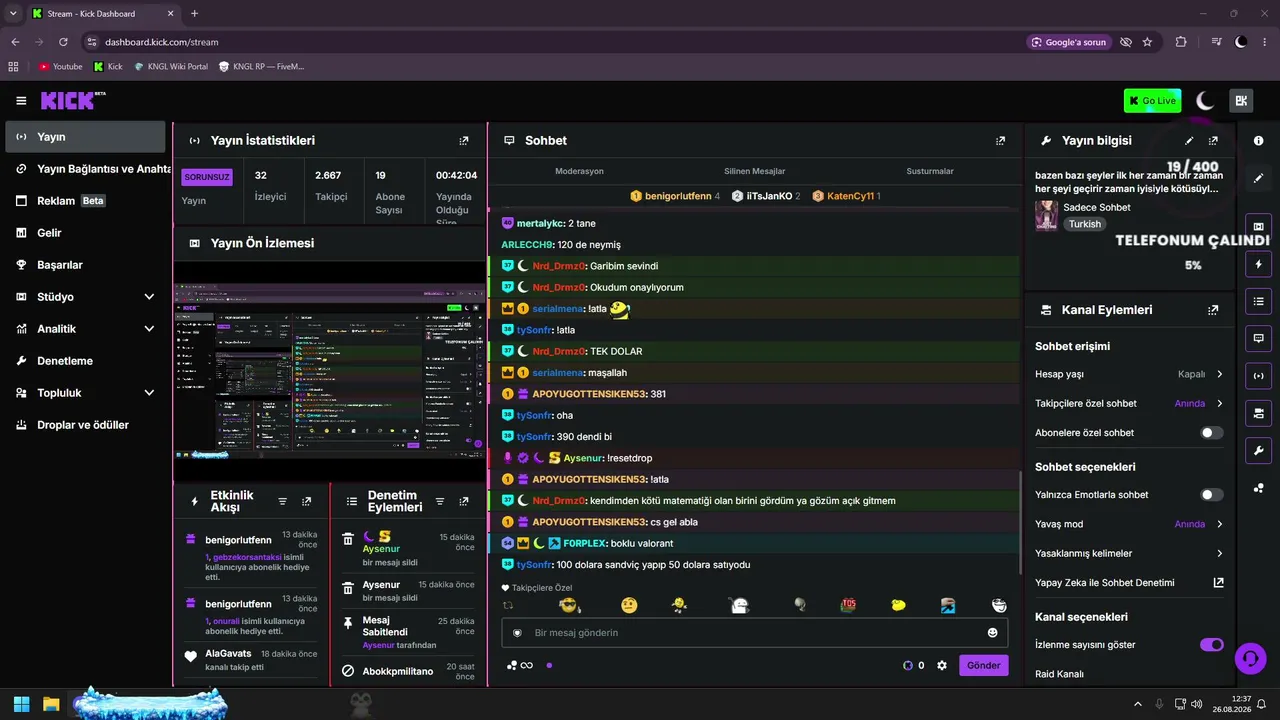Click the wrench icon in right rail

tap(1258, 450)
